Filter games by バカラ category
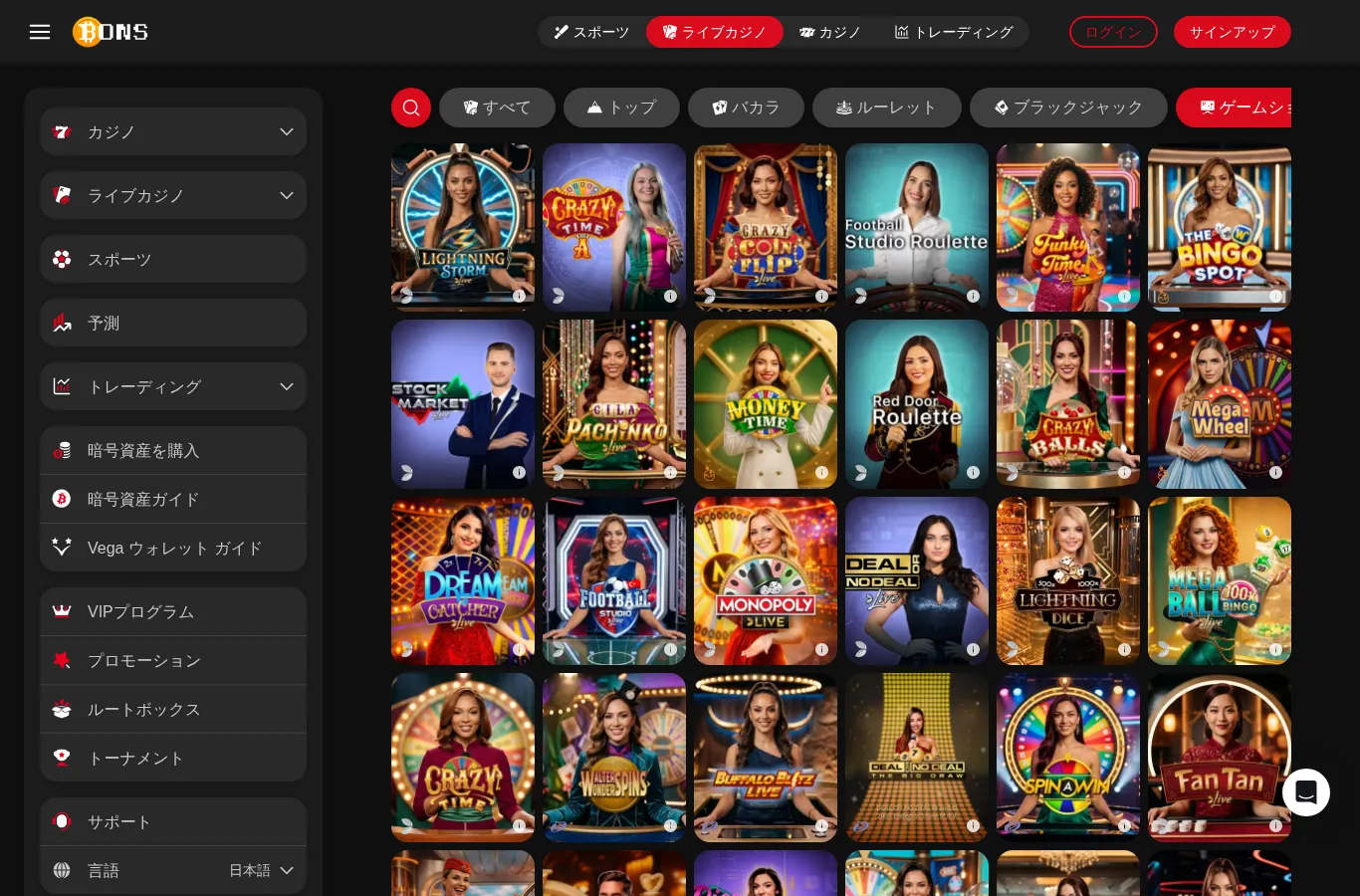Image resolution: width=1360 pixels, height=896 pixels. pyautogui.click(x=746, y=108)
